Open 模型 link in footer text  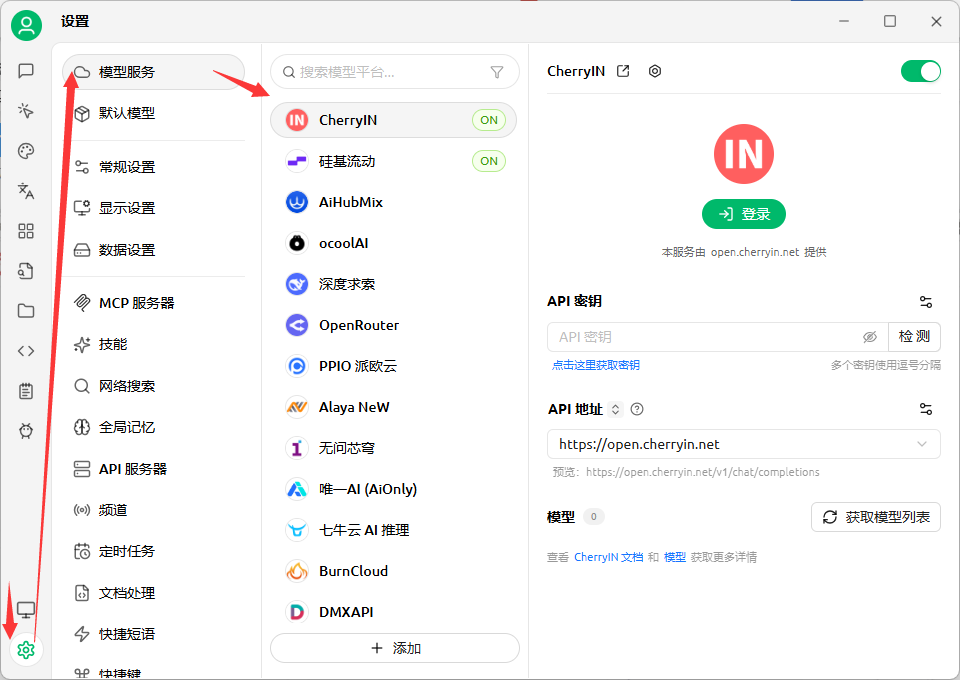point(675,557)
